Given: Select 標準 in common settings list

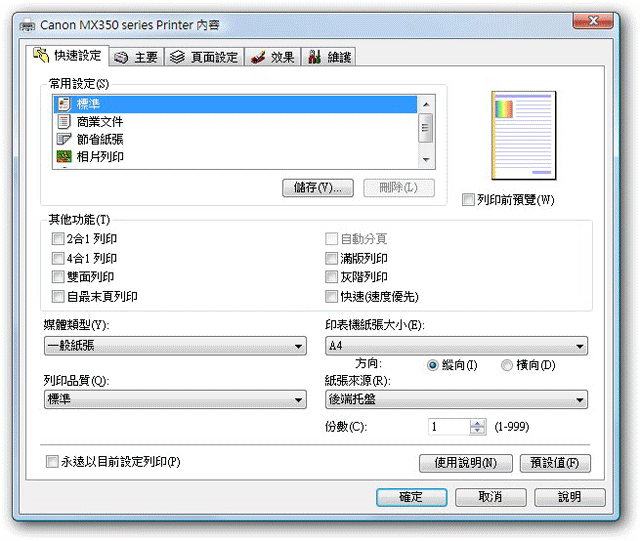Looking at the screenshot, I should [x=236, y=104].
